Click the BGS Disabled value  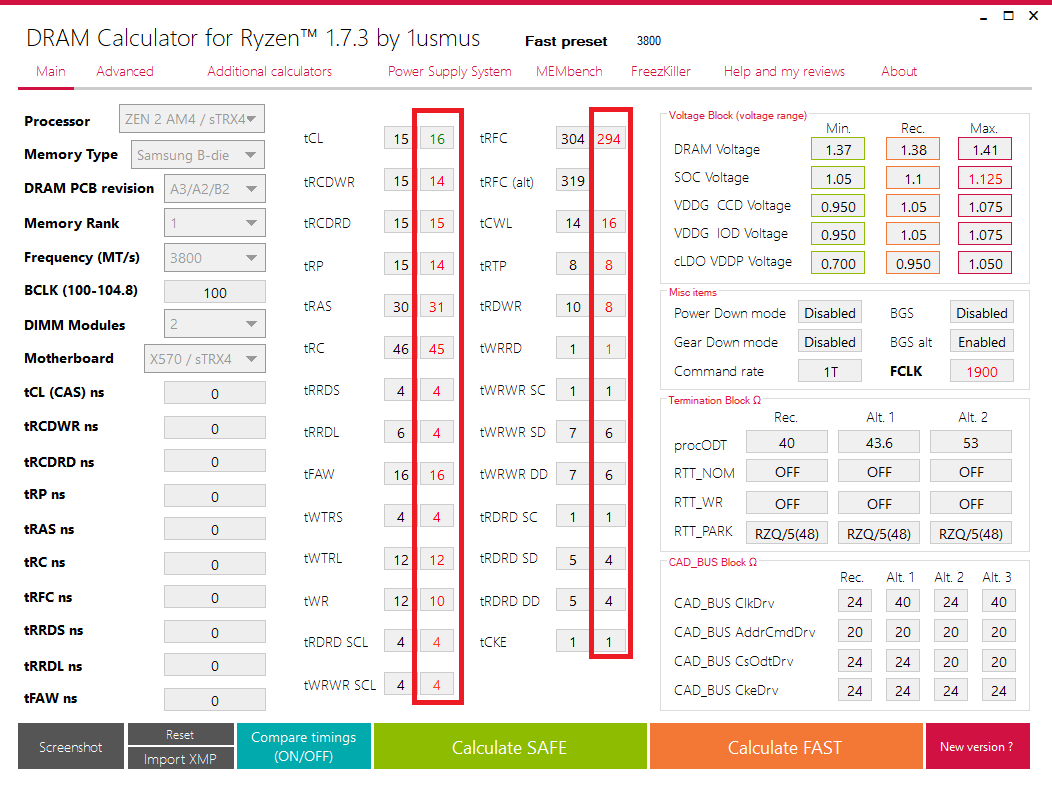click(x=982, y=313)
